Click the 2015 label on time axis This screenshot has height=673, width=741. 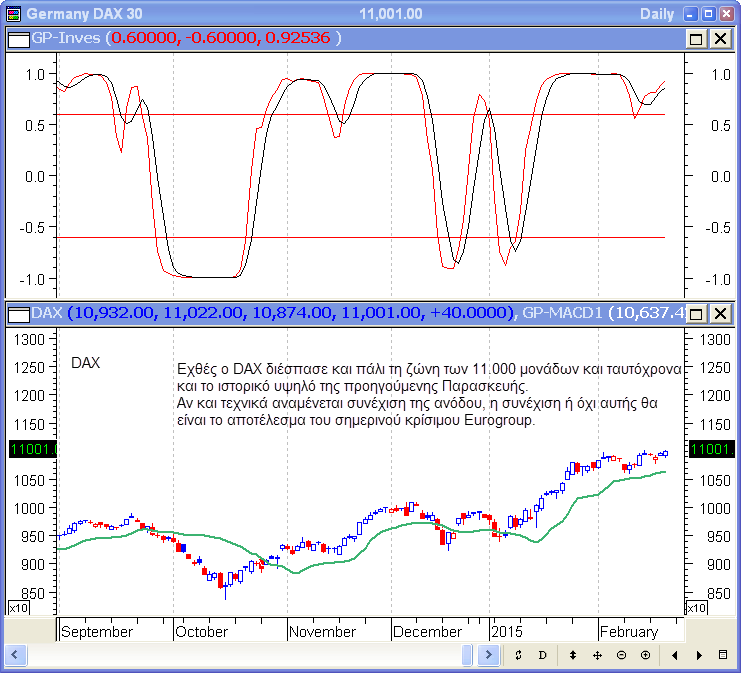(507, 632)
